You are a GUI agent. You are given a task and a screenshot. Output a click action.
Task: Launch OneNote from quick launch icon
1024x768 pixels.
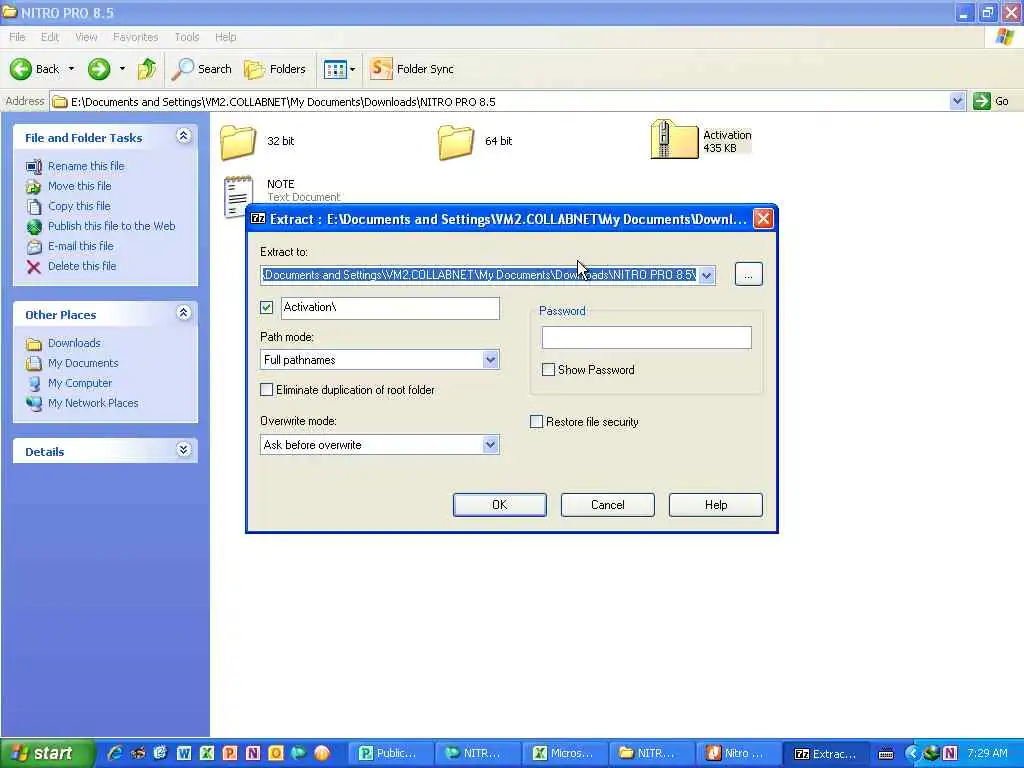253,753
